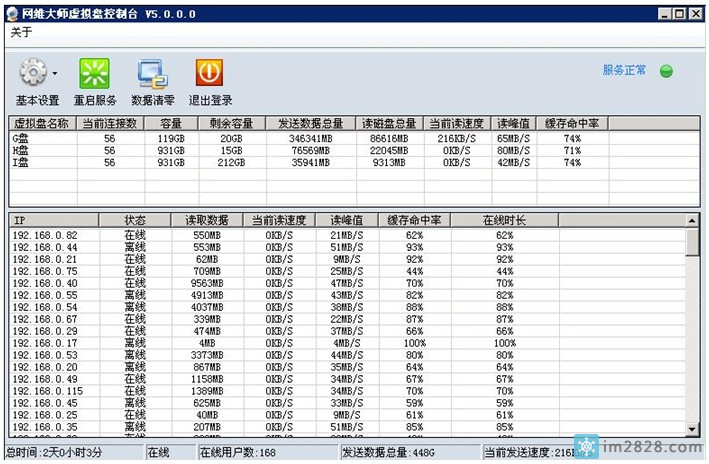
Task: Select the G盘 row
Action: pos(354,138)
